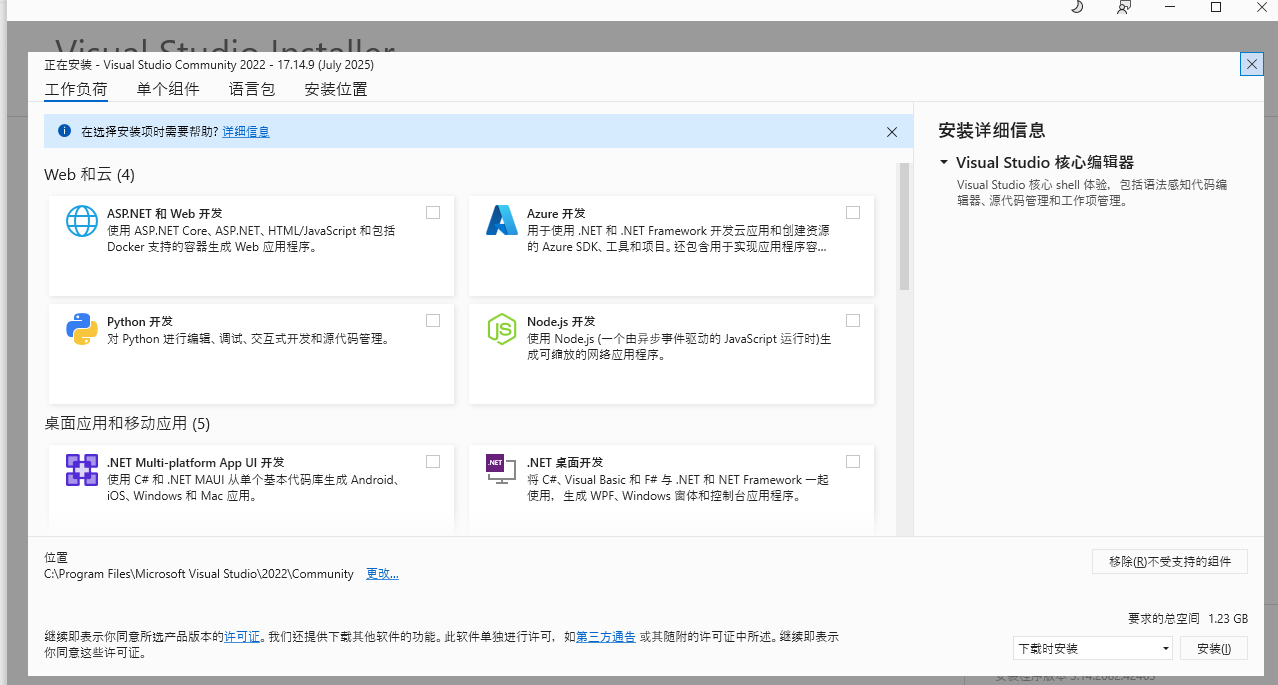Switch to the 工作负荷 tab
The image size is (1278, 685).
[76, 89]
